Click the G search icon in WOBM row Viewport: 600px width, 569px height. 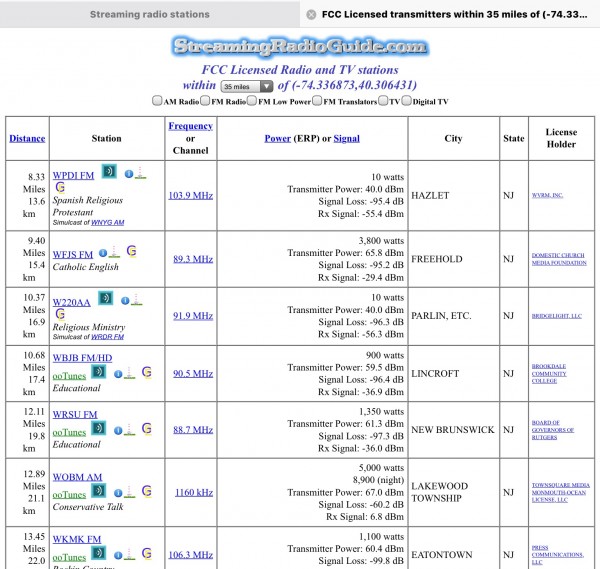tap(147, 491)
